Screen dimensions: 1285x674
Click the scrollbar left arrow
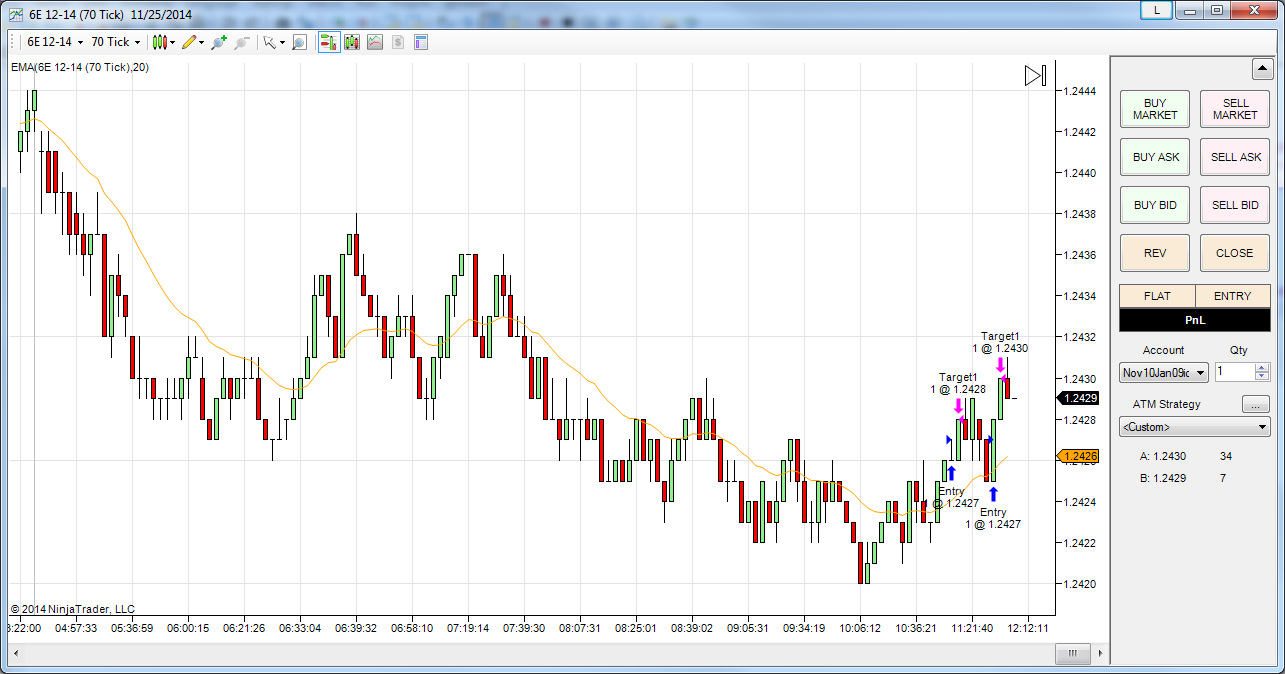pos(15,654)
